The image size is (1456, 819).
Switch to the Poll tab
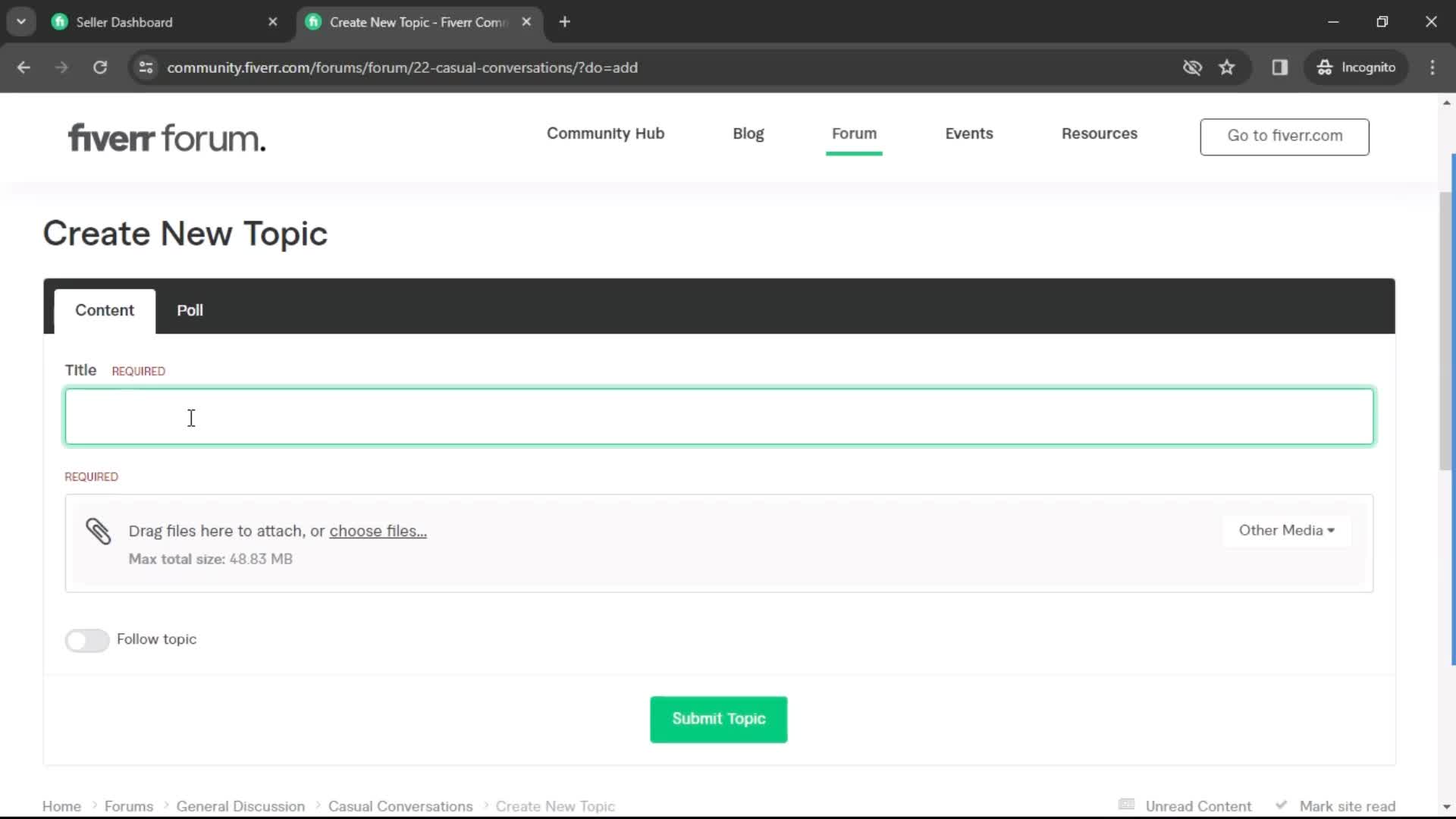click(190, 311)
